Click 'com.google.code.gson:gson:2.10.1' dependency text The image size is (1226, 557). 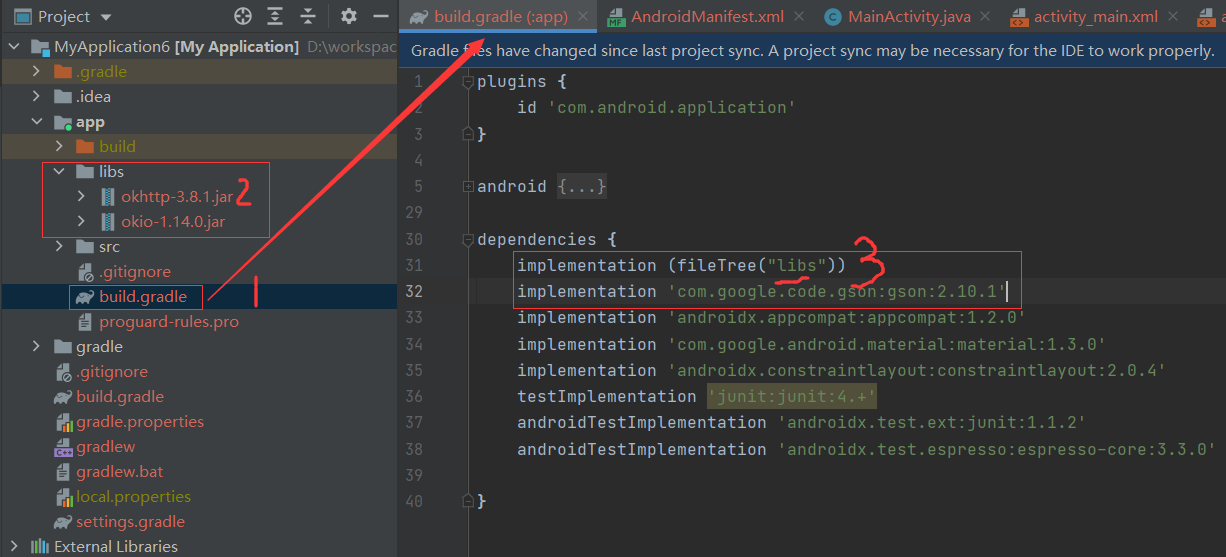point(836,292)
